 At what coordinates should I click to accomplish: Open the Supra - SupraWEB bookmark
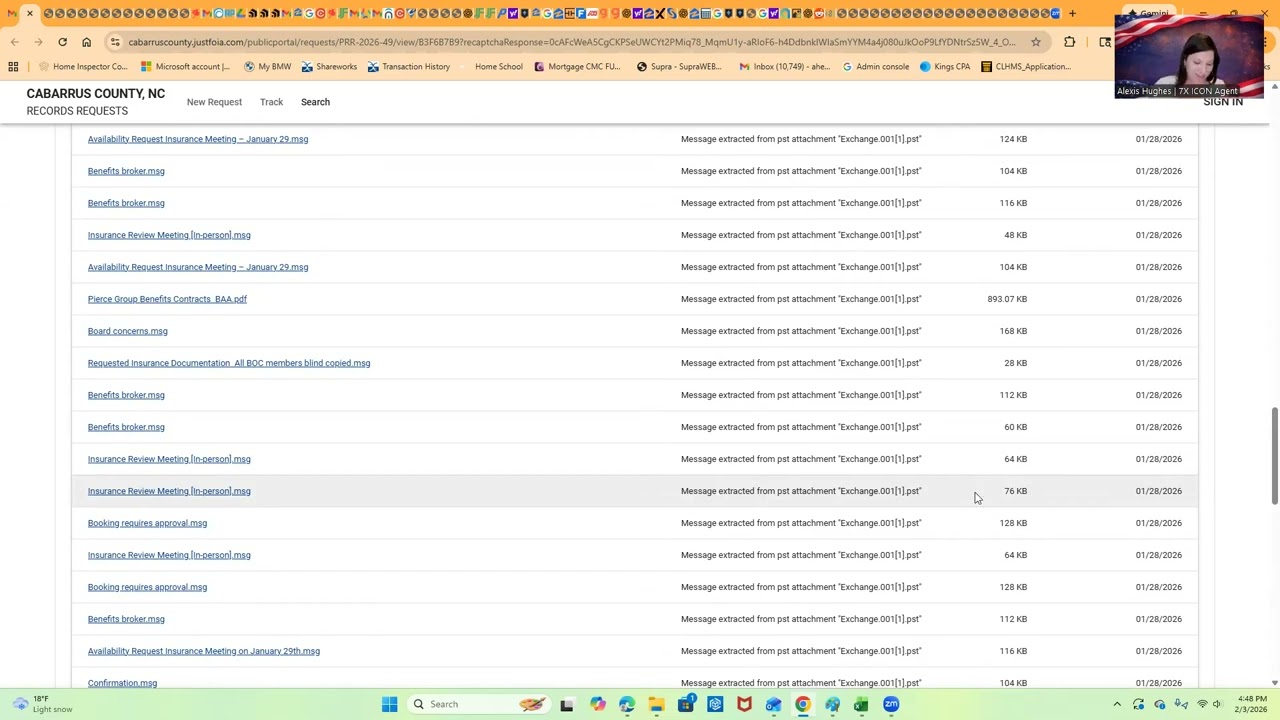pos(679,67)
